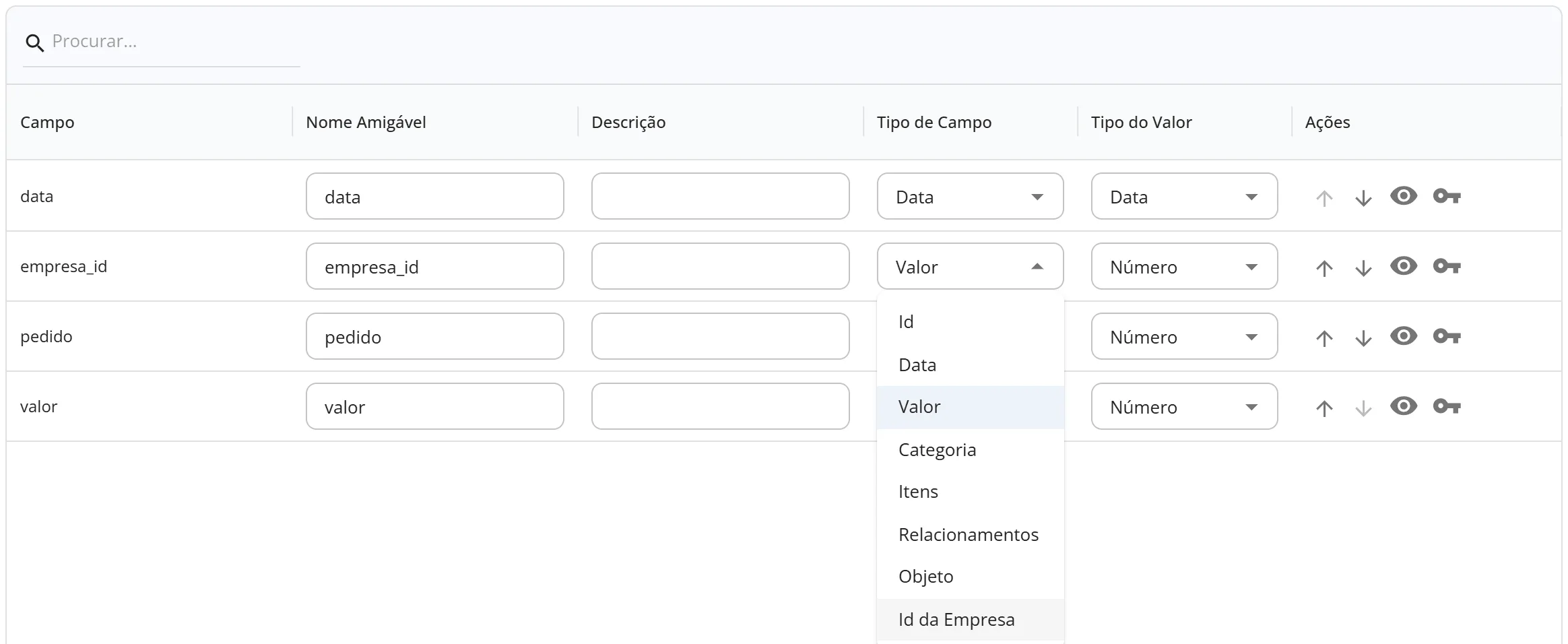The image size is (1568, 644).
Task: Click Descrição field for pedido row
Action: click(x=720, y=336)
